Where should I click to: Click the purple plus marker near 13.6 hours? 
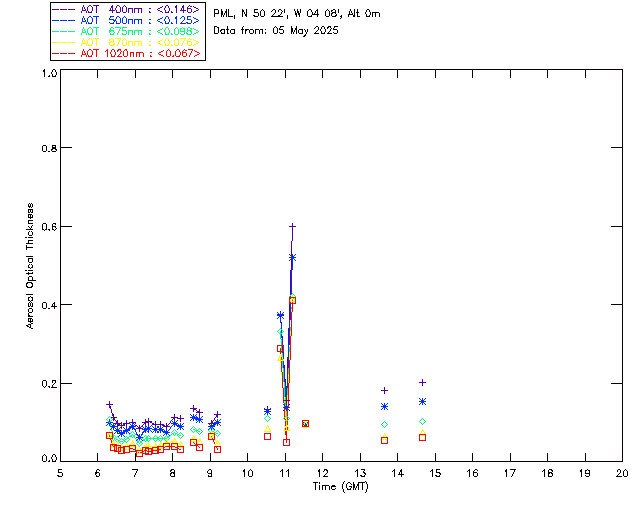coord(384,390)
